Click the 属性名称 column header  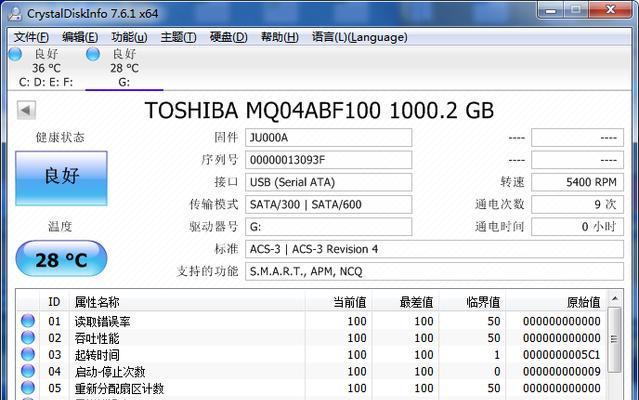pos(187,302)
